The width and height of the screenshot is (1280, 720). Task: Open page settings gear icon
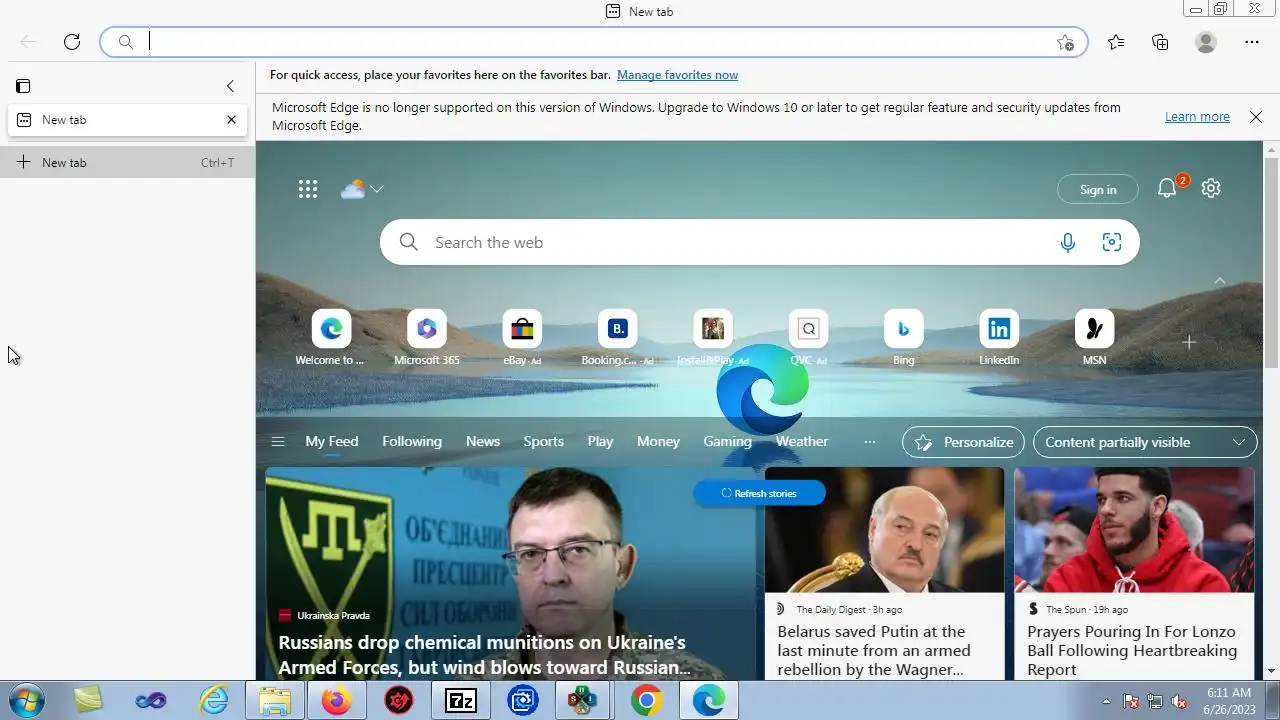coord(1211,188)
